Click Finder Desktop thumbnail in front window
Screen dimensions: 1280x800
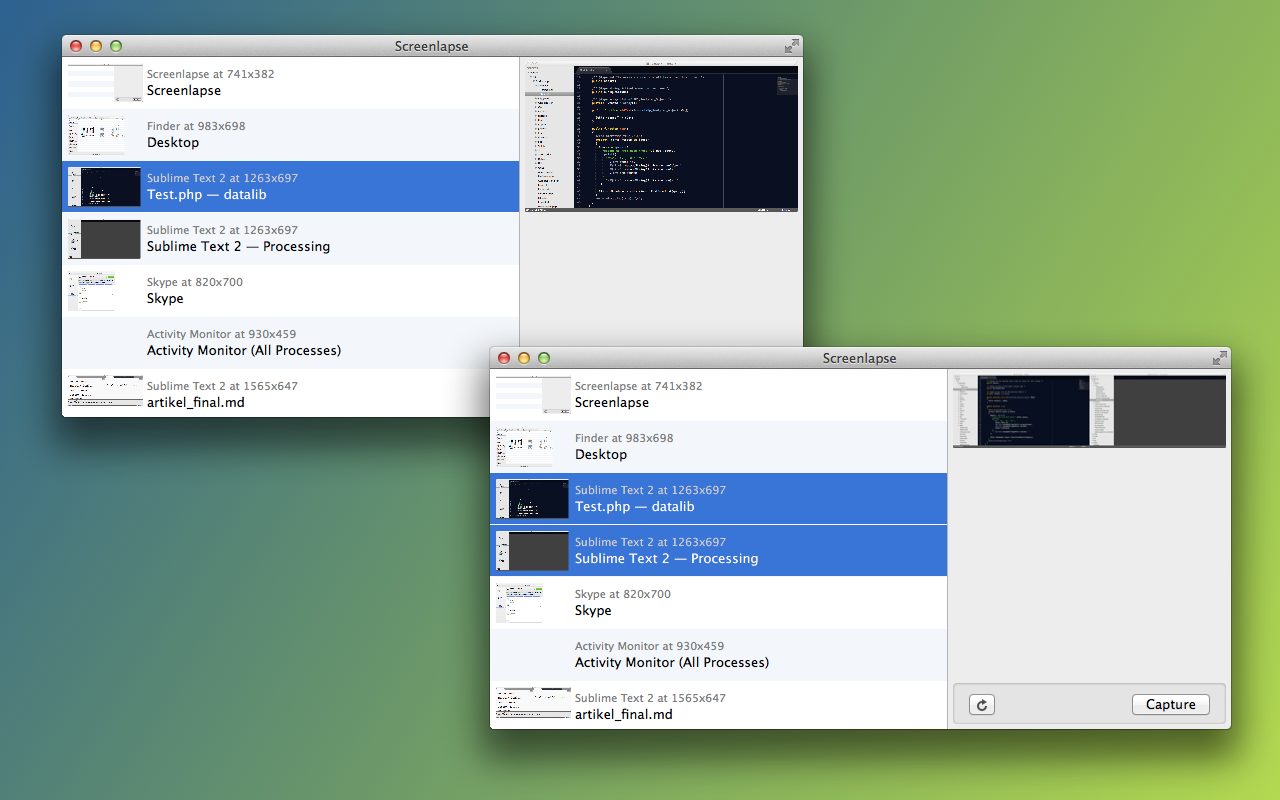(x=524, y=447)
